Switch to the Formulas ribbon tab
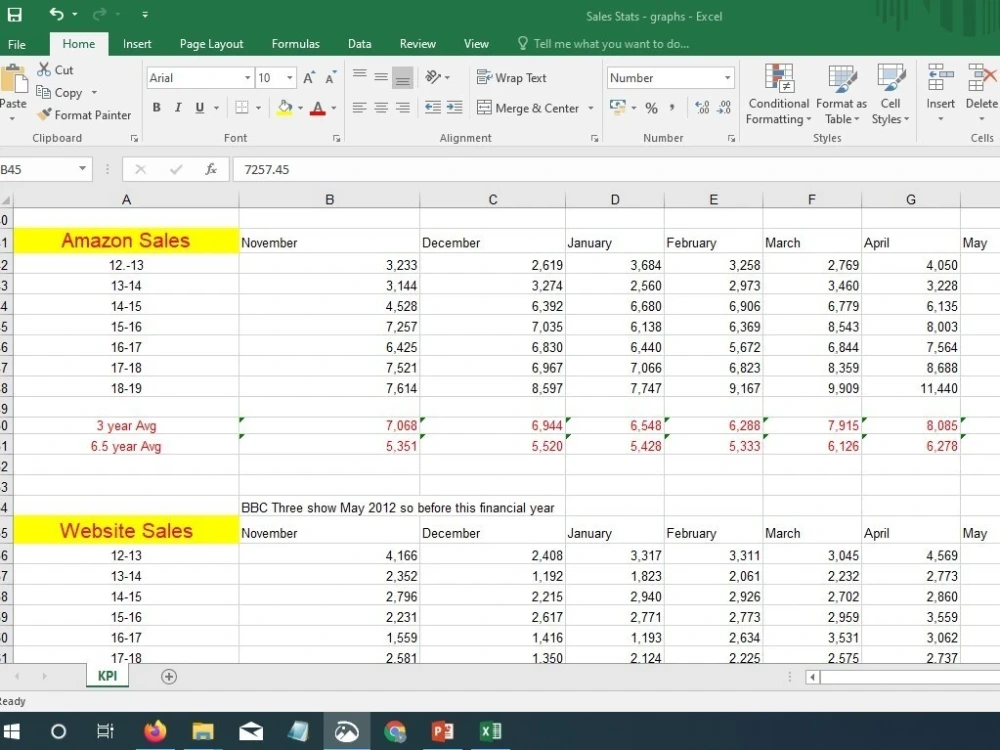 pos(295,43)
